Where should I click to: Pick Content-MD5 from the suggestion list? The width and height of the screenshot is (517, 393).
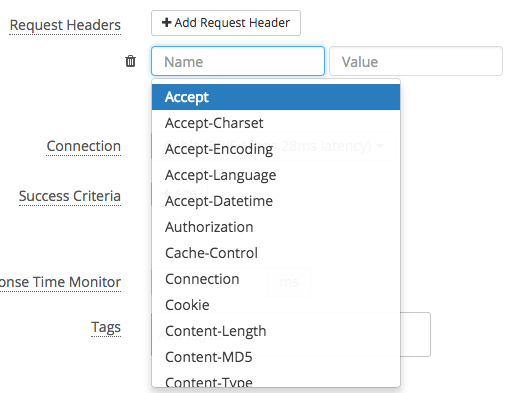(276, 357)
